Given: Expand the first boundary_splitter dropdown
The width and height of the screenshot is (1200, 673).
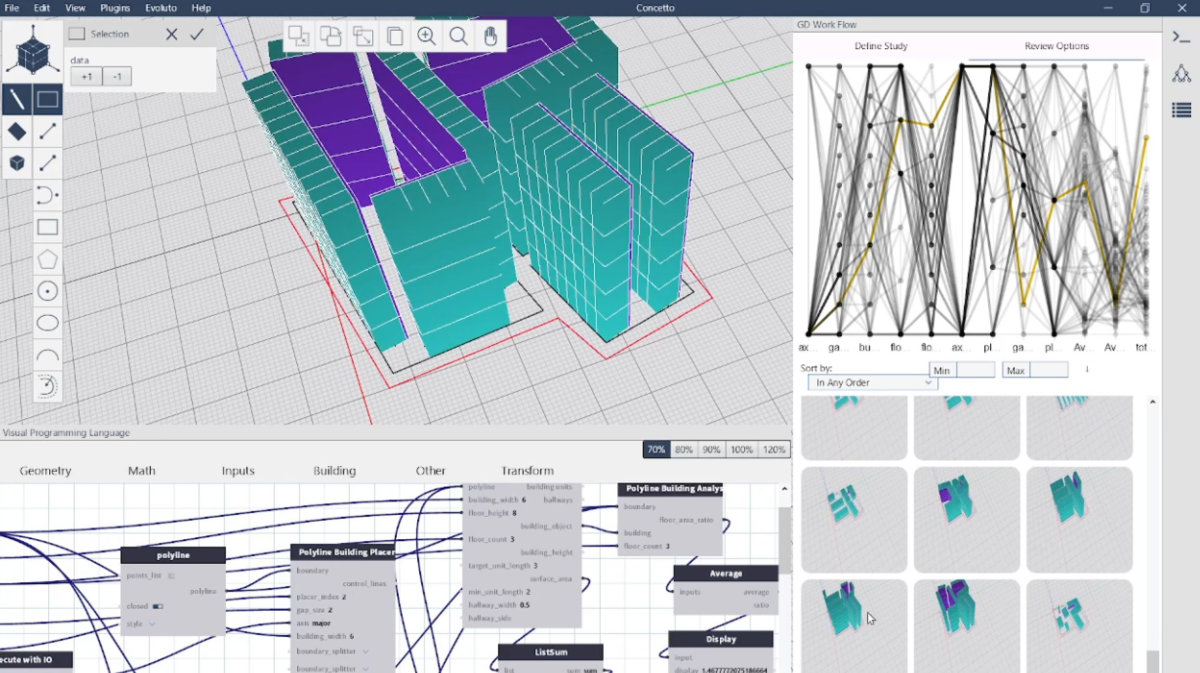Looking at the screenshot, I should tap(365, 652).
